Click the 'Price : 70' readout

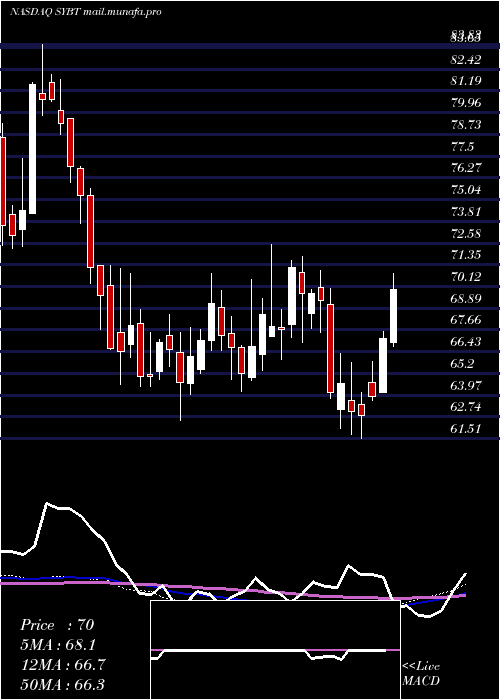57,625
